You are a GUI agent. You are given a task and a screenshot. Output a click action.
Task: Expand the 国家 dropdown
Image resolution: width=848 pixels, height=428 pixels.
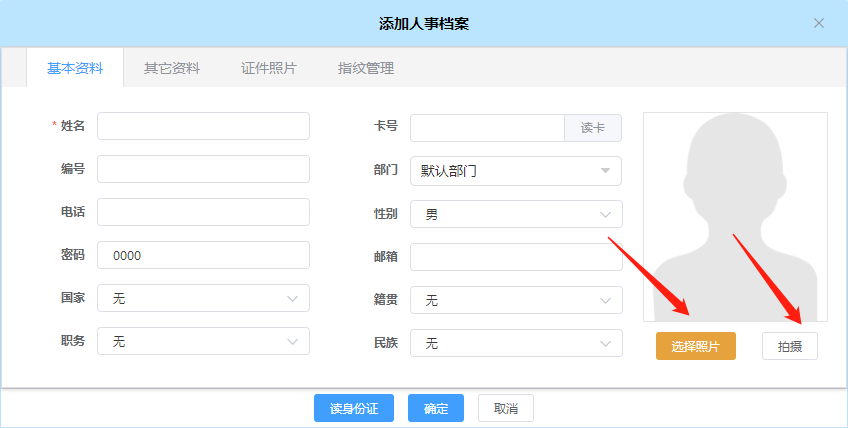coord(203,298)
